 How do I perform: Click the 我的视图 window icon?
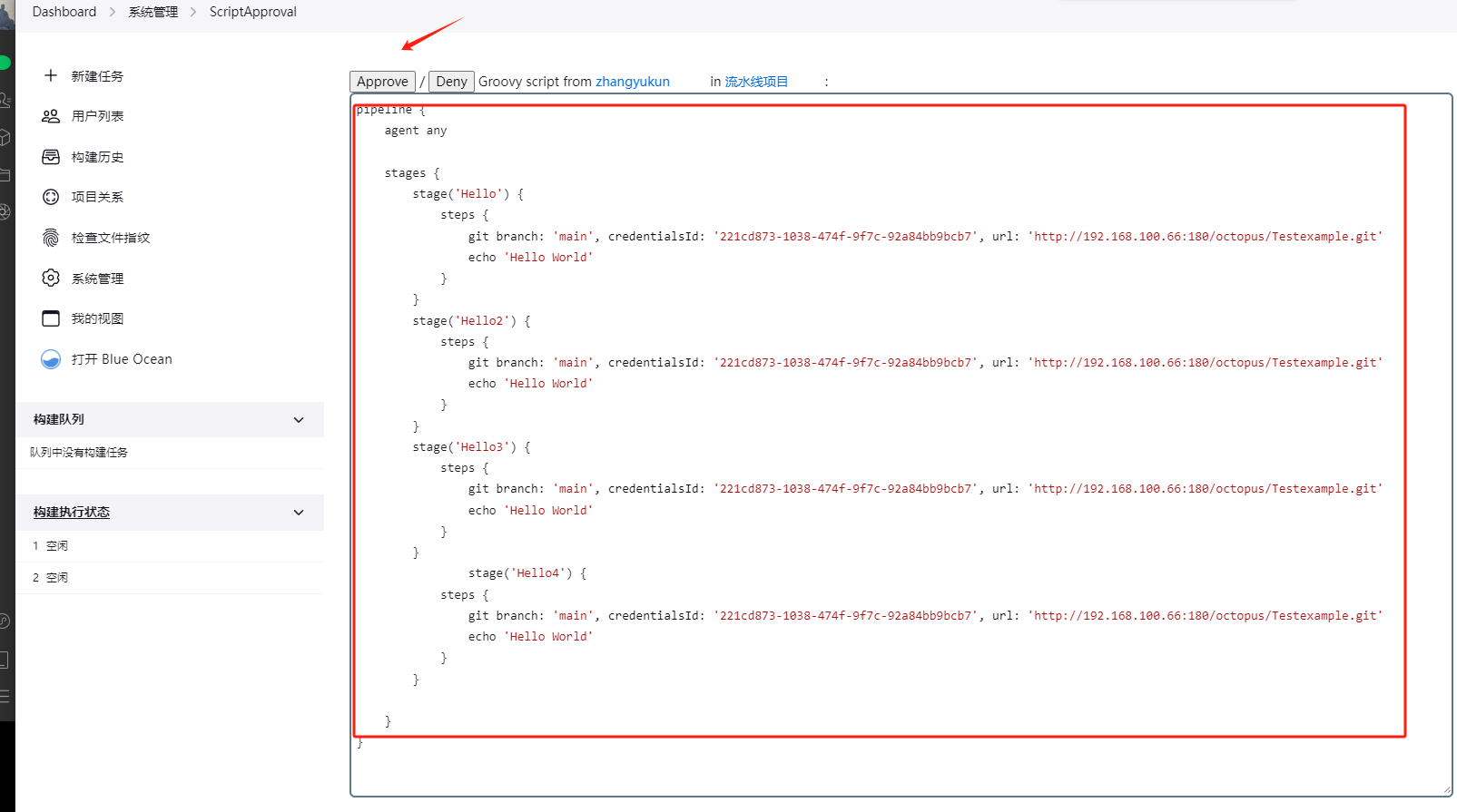(51, 318)
